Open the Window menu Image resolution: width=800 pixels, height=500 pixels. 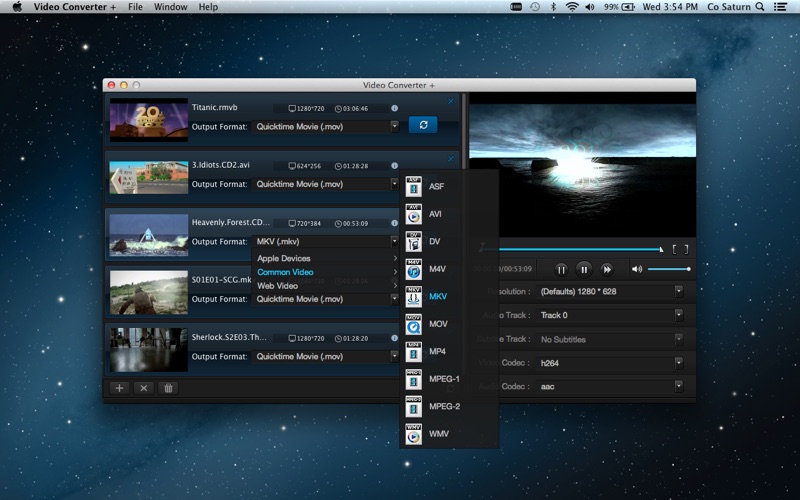(x=170, y=7)
